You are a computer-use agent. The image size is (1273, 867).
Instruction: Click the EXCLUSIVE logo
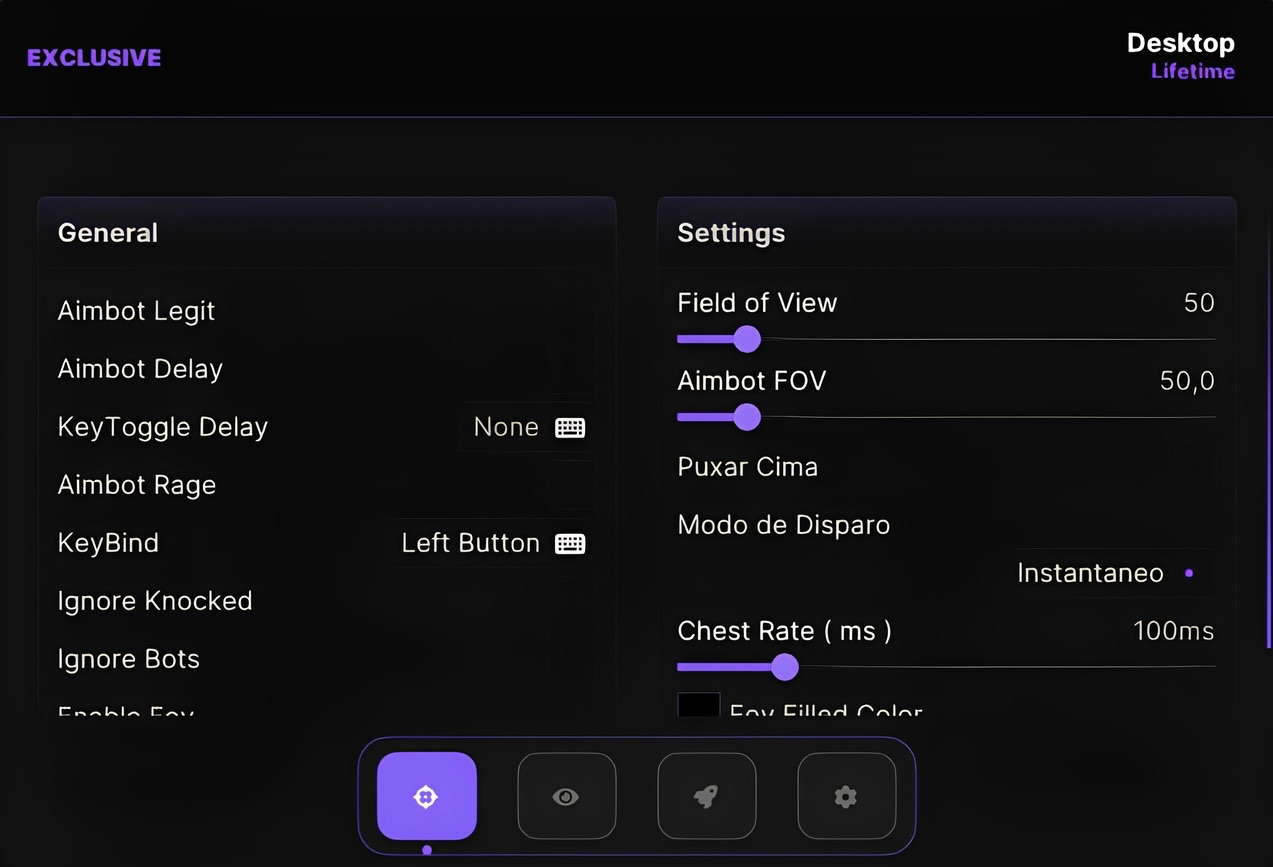coord(94,58)
